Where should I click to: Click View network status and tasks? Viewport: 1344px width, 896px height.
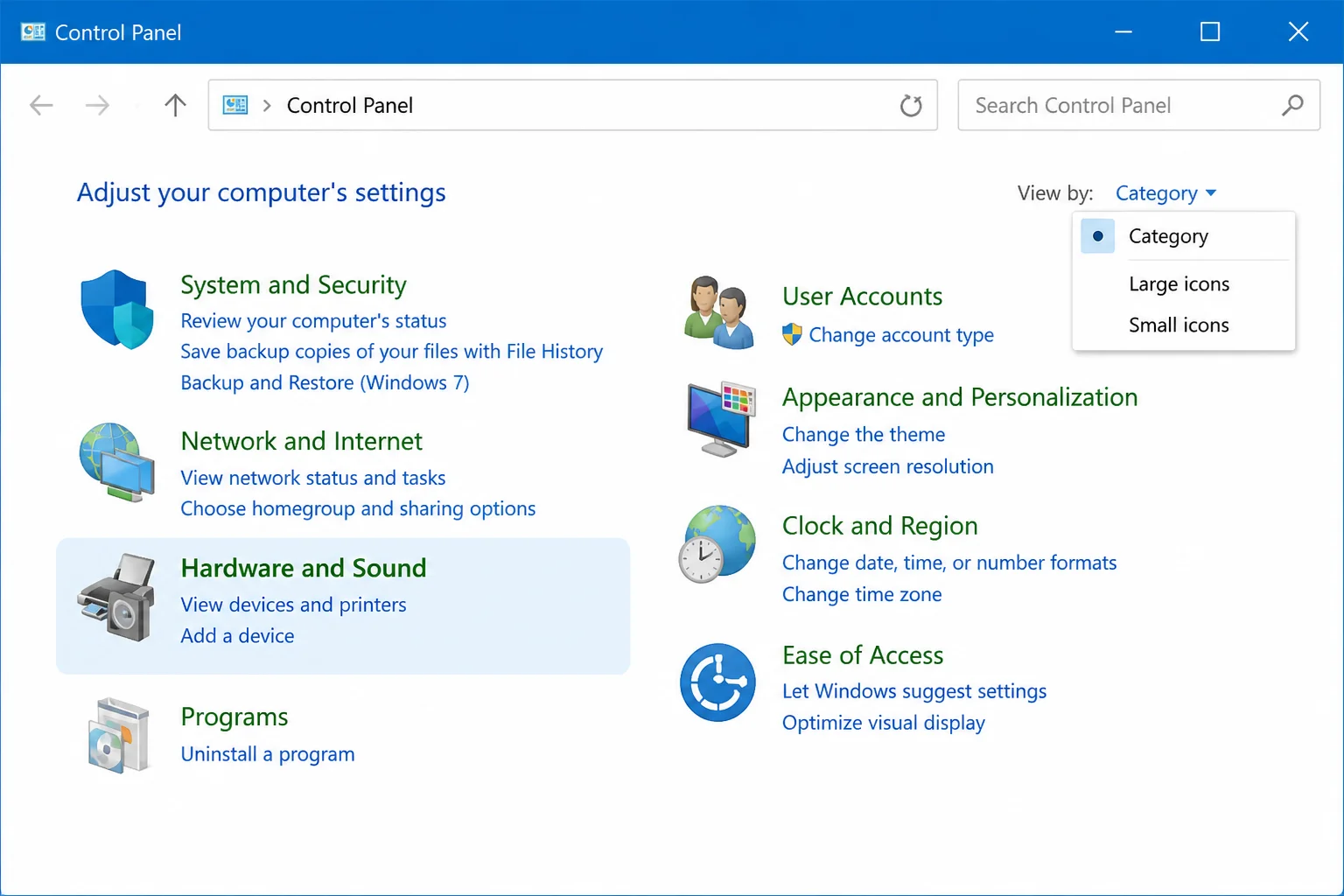click(312, 478)
